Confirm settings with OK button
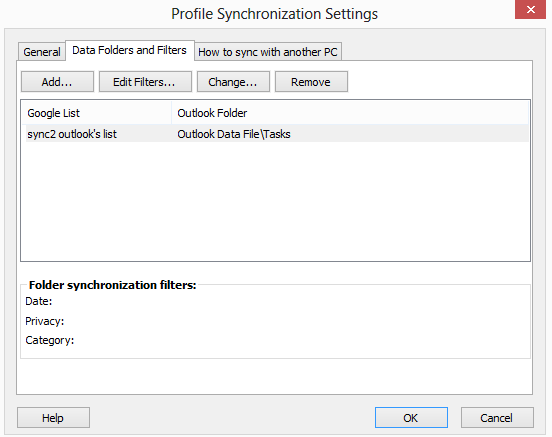The height and width of the screenshot is (437, 552). pos(411,418)
